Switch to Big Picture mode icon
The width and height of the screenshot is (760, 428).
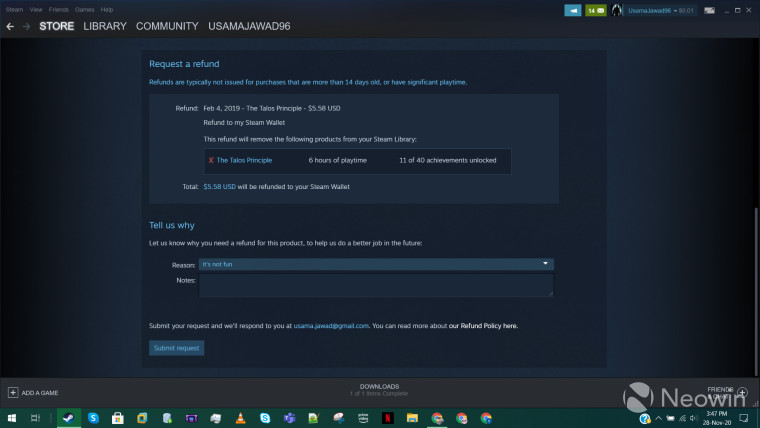(709, 10)
